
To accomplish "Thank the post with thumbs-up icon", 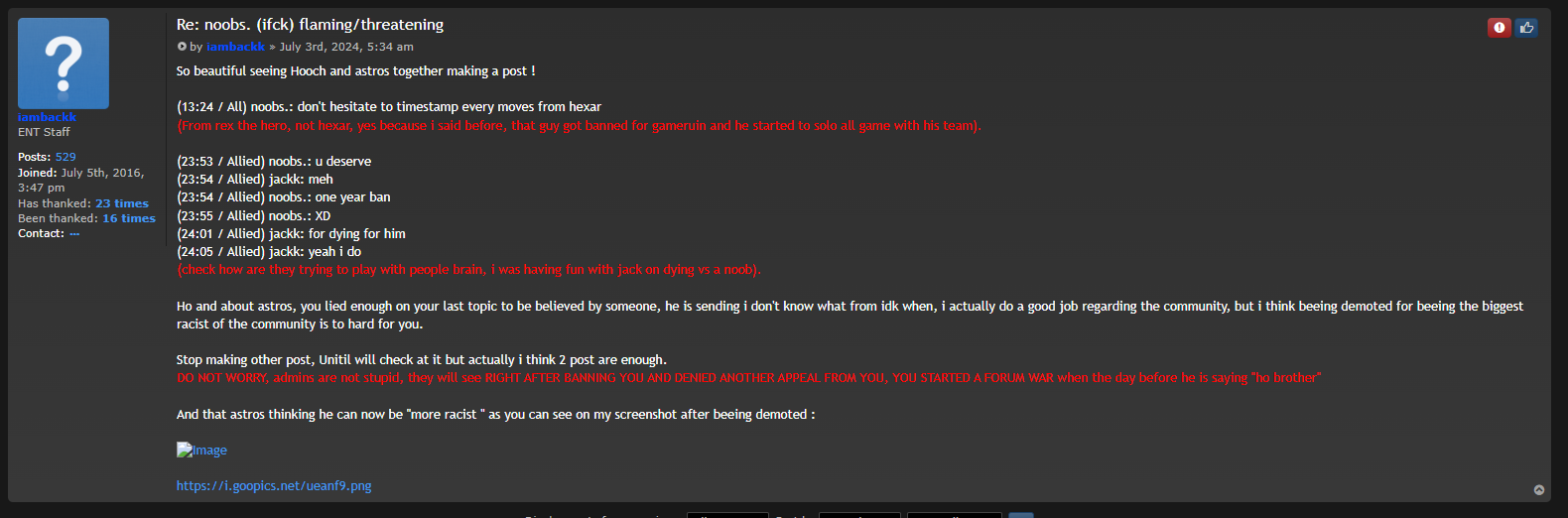I will pos(1526,28).
